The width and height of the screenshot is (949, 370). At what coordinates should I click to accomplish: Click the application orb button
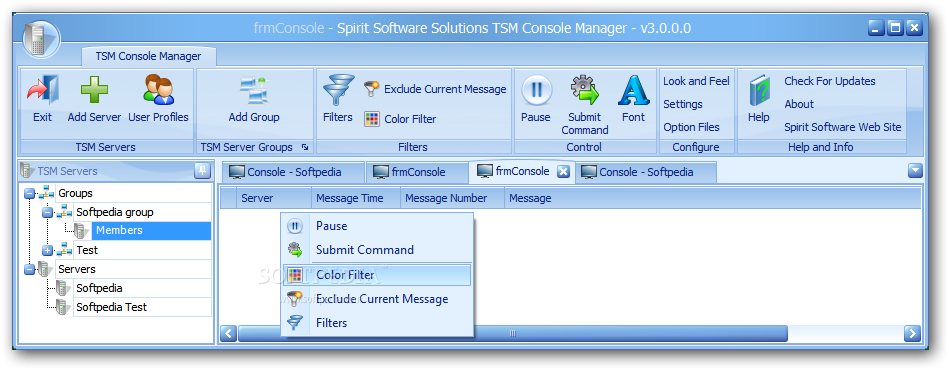coord(41,39)
